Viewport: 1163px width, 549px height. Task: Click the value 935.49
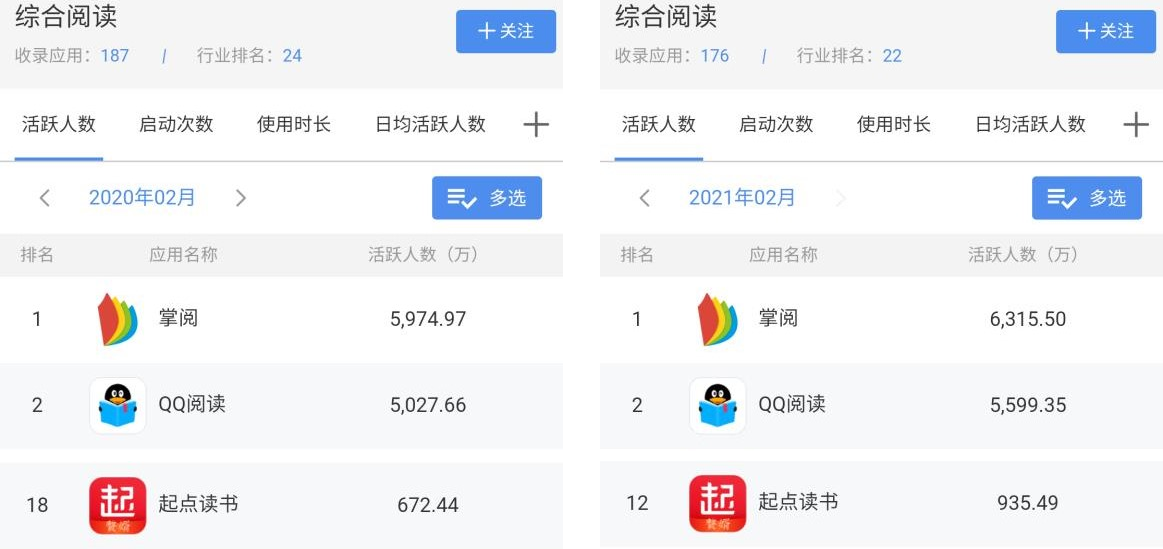click(1028, 503)
